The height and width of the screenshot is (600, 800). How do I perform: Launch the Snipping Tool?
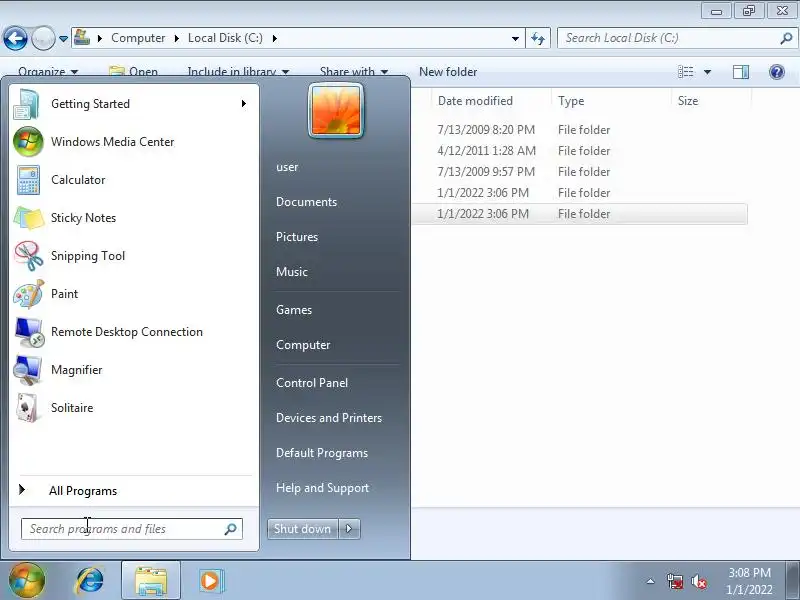(134, 256)
